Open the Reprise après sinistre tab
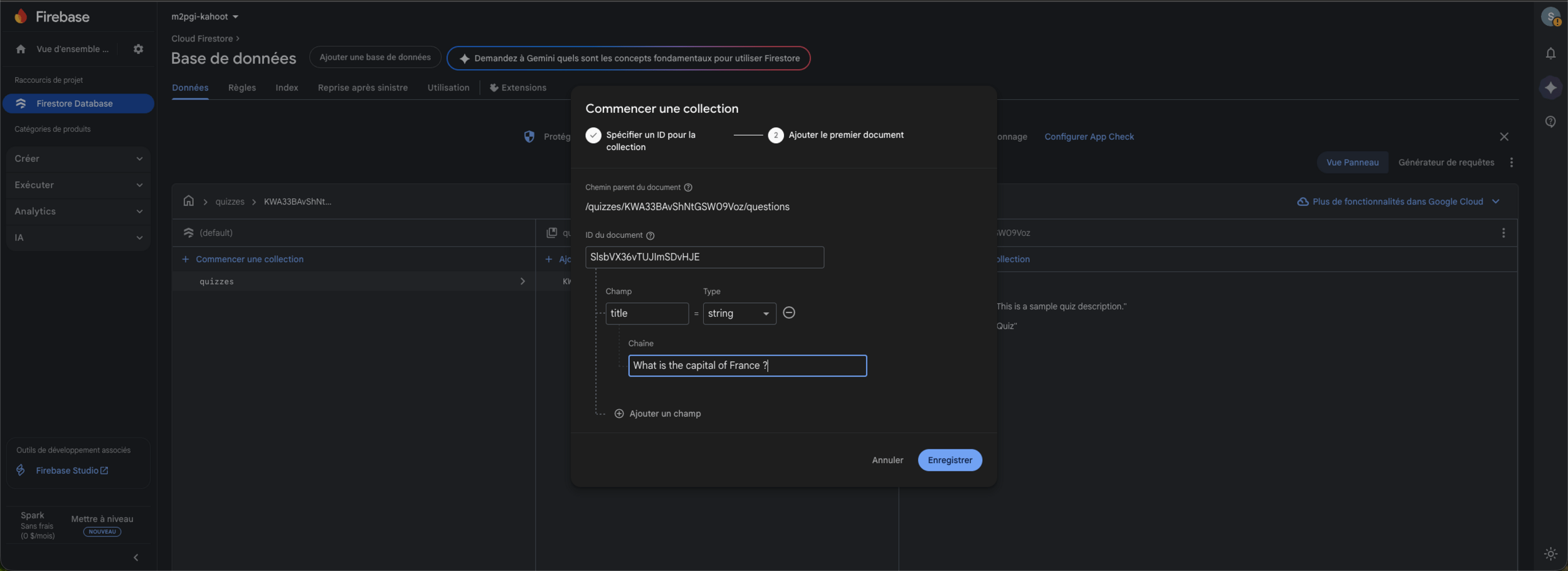The width and height of the screenshot is (1568, 571). click(363, 88)
